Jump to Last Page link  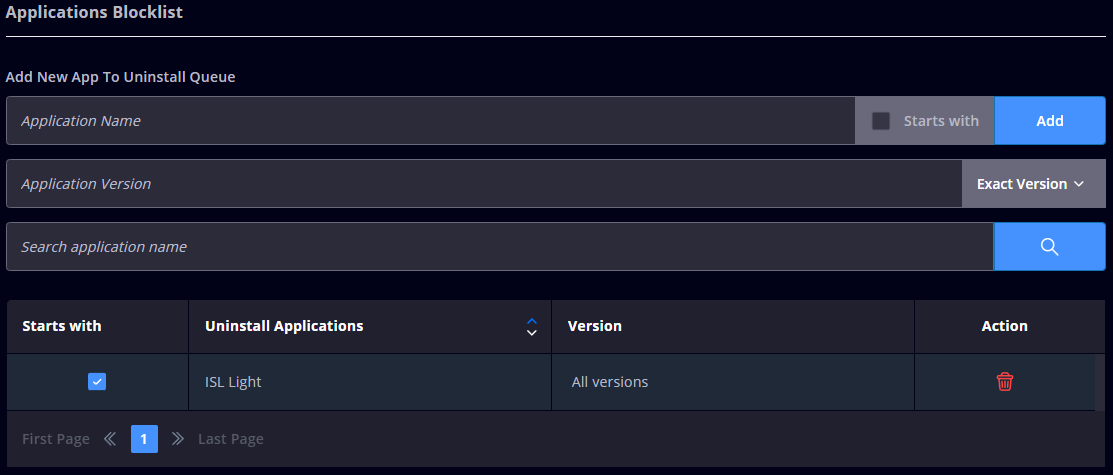231,439
